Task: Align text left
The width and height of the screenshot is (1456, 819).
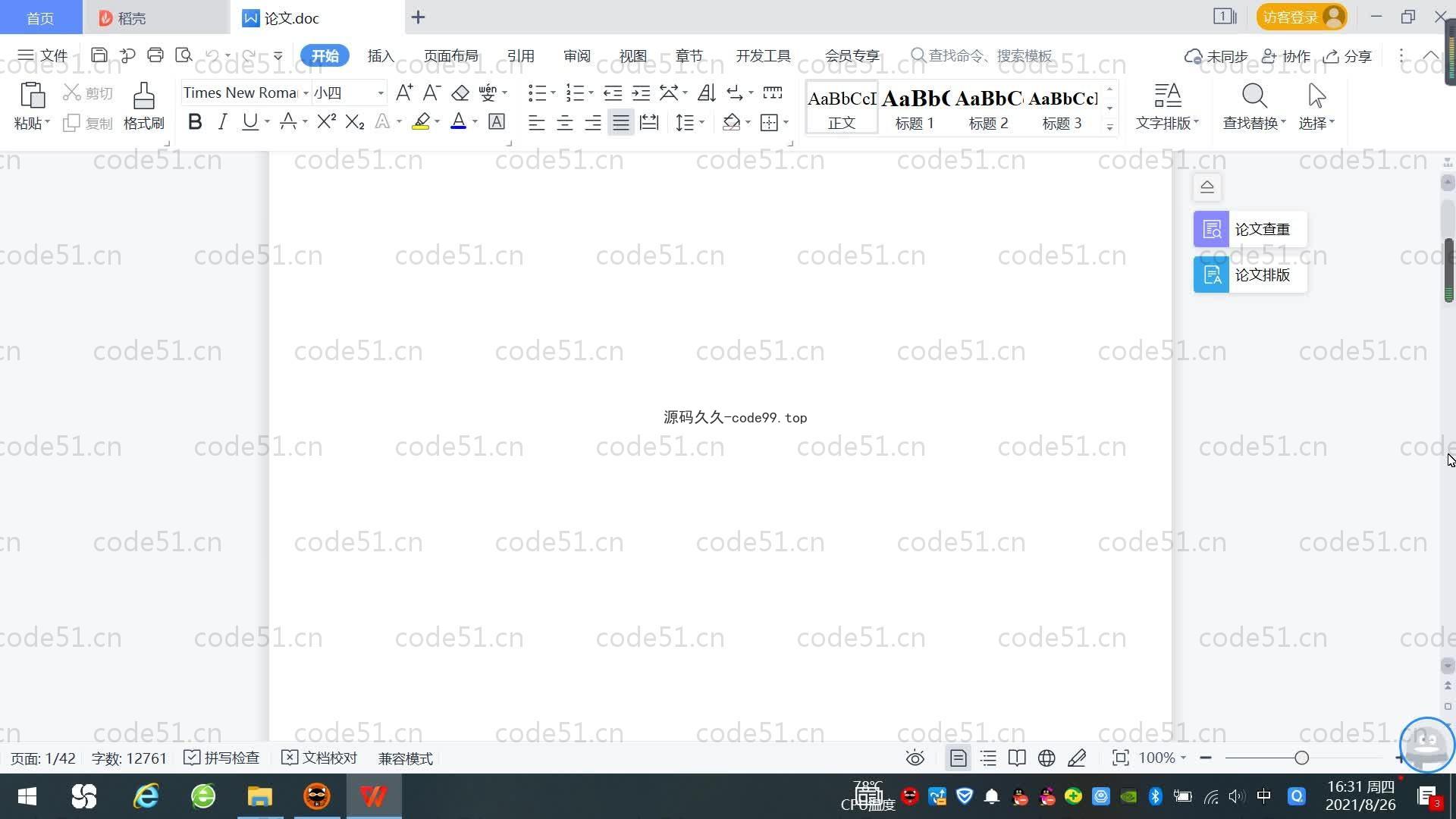Action: click(x=536, y=122)
